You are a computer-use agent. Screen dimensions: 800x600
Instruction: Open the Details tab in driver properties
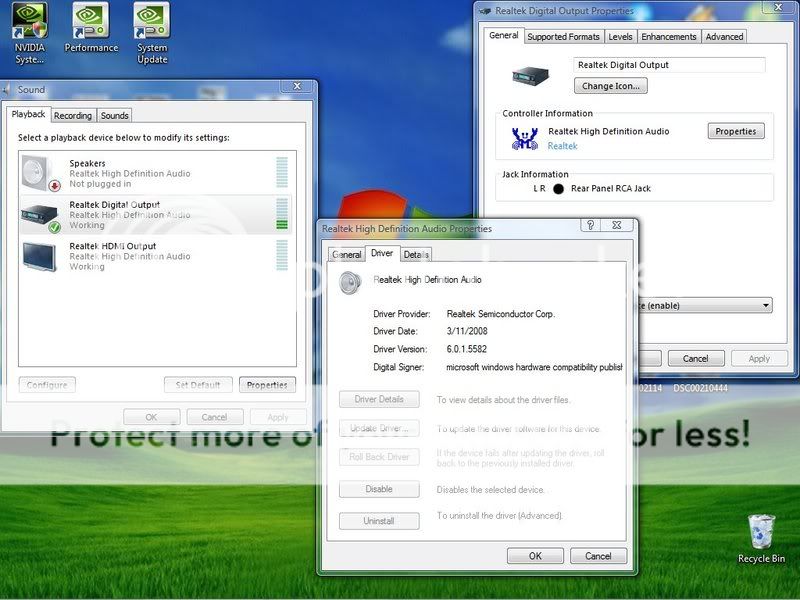[x=416, y=255]
